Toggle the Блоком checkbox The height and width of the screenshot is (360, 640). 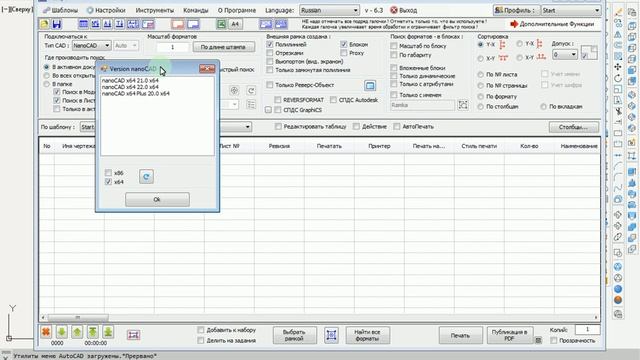coord(344,44)
